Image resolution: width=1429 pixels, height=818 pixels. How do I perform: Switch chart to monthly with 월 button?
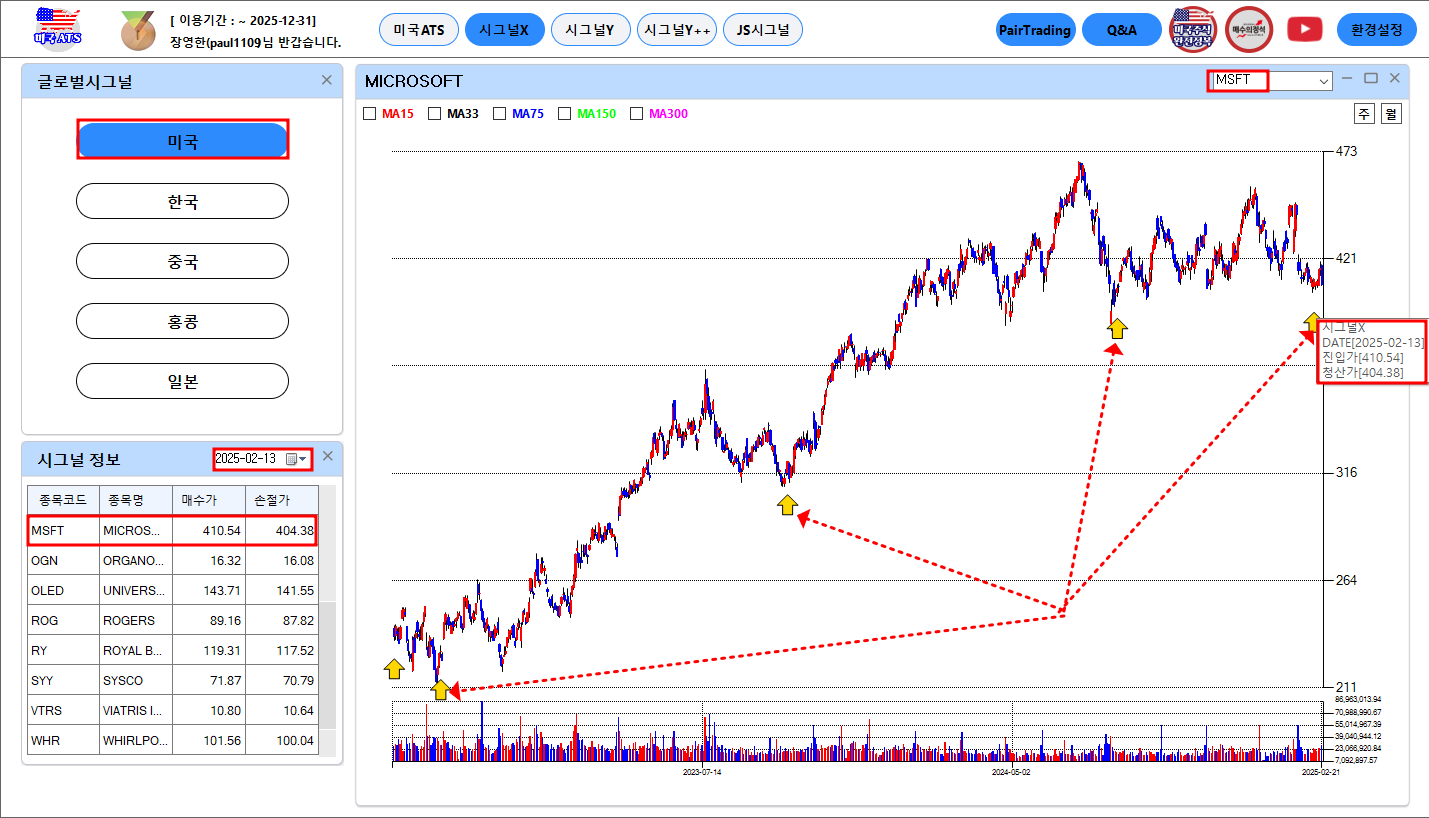1391,114
